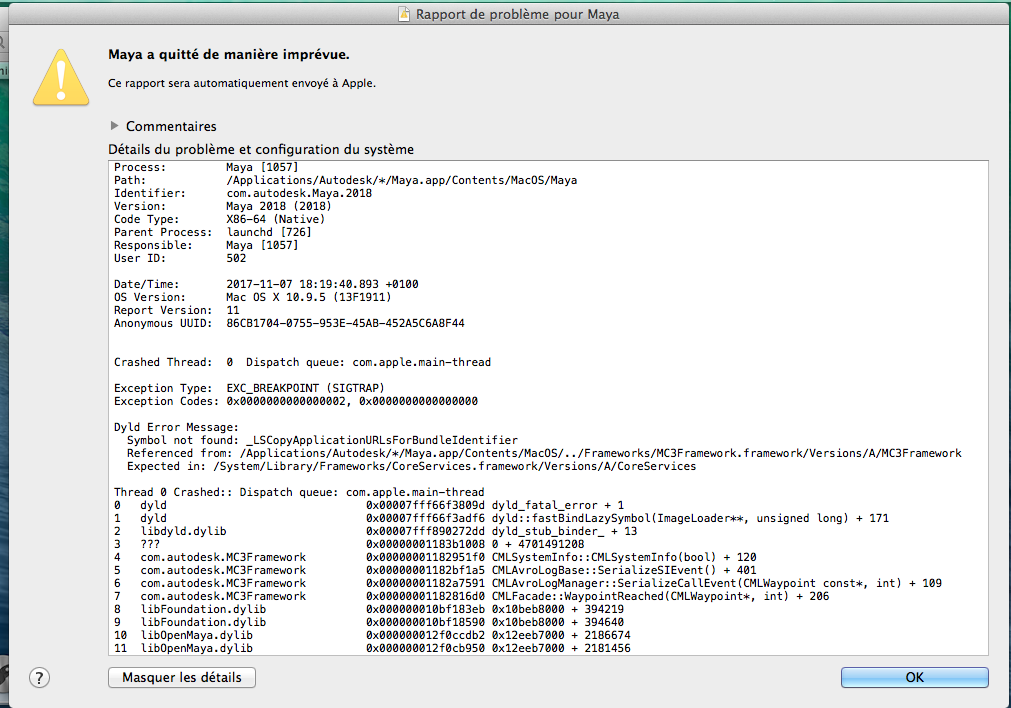
Task: Click frame 6 'CMLAvroLogManager::SerializeCallEvent'
Action: pos(528,583)
